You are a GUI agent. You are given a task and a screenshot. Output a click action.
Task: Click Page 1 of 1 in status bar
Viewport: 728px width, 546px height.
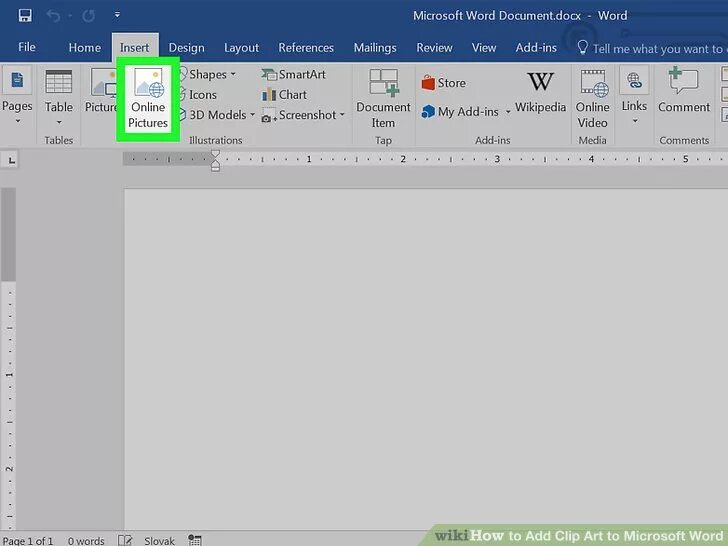point(28,541)
